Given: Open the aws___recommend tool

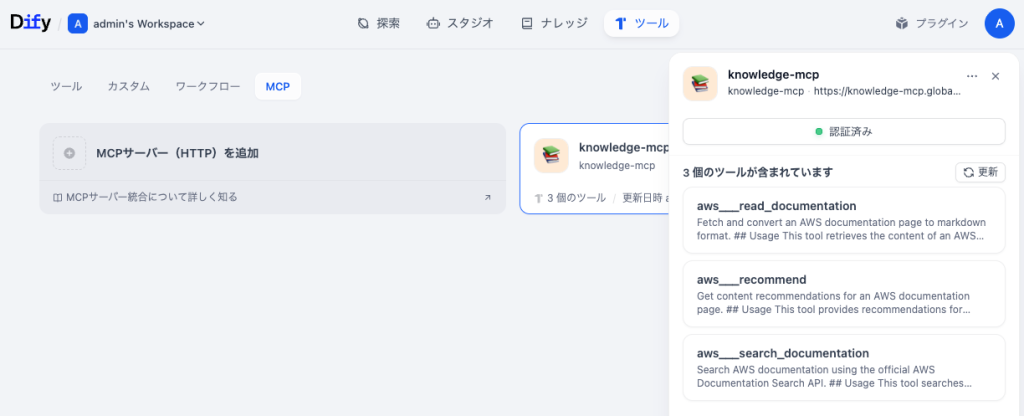Looking at the screenshot, I should click(844, 294).
